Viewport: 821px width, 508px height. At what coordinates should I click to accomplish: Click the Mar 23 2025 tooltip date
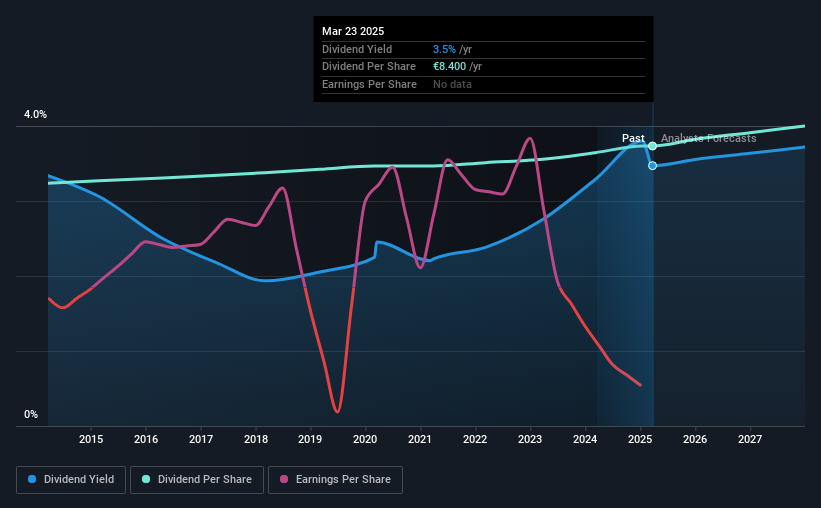tap(353, 31)
